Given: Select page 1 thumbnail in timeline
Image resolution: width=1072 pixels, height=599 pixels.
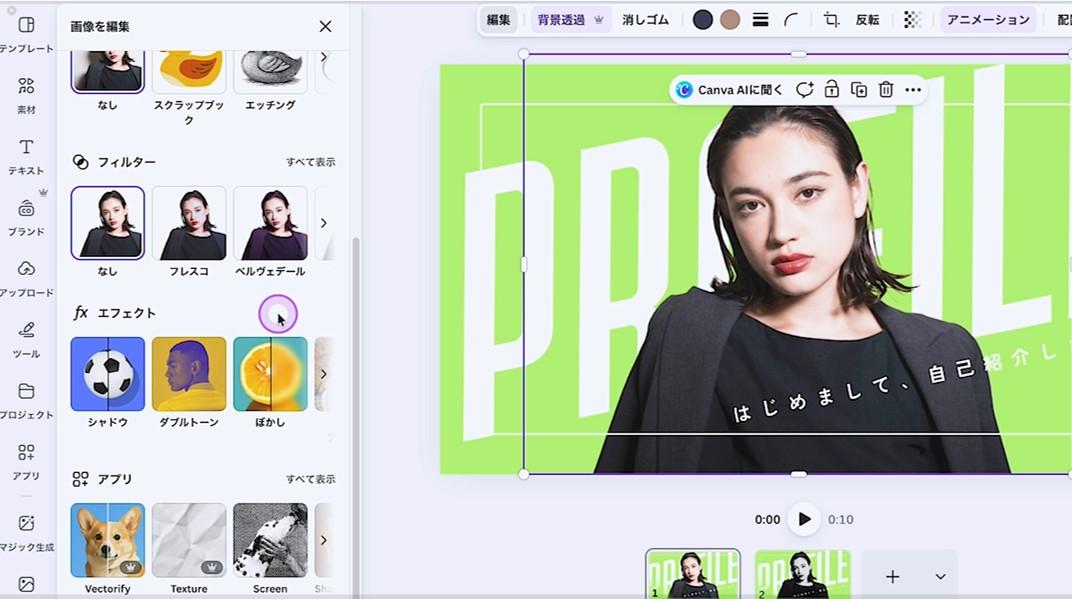Looking at the screenshot, I should [x=693, y=574].
